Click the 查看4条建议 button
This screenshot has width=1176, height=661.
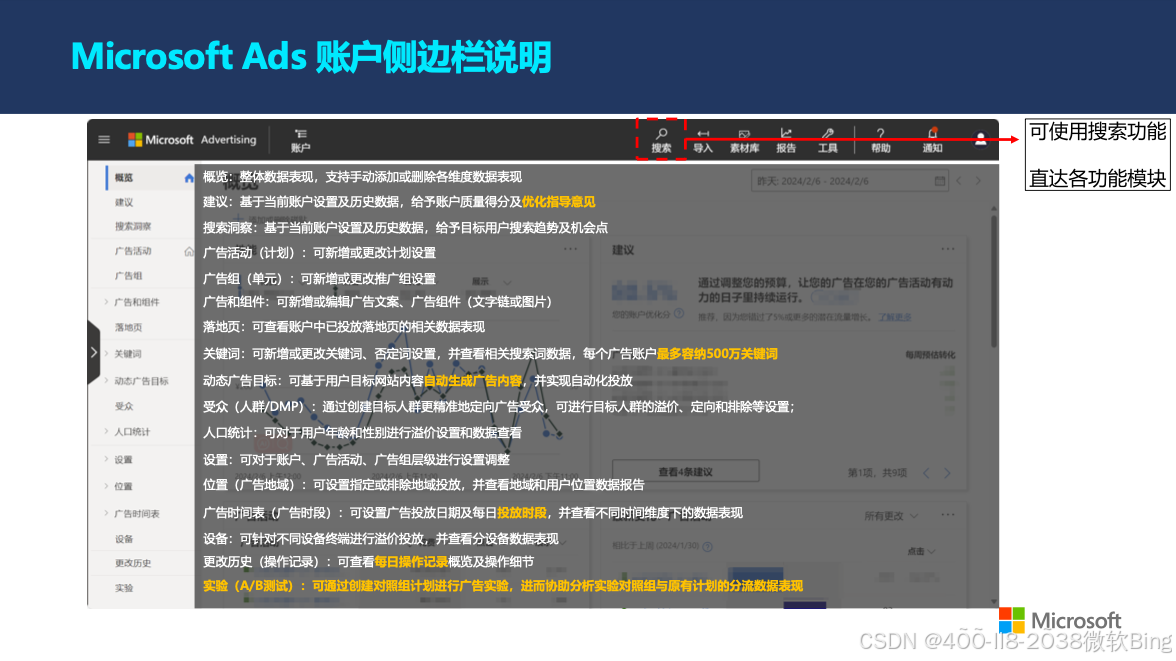coord(686,471)
